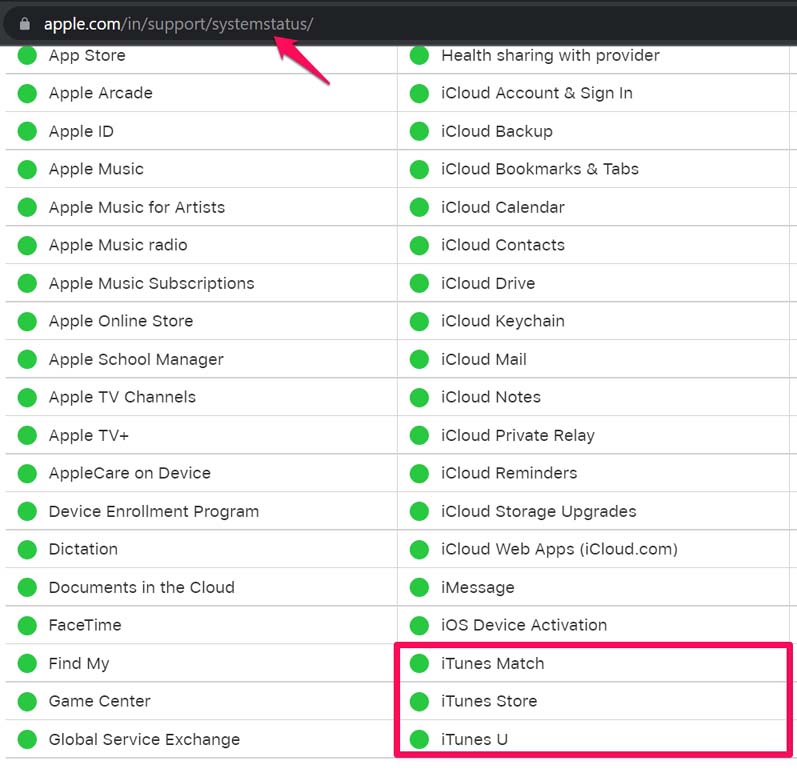This screenshot has height=773, width=797.
Task: Click the iCloud Calendar label
Action: tap(503, 207)
